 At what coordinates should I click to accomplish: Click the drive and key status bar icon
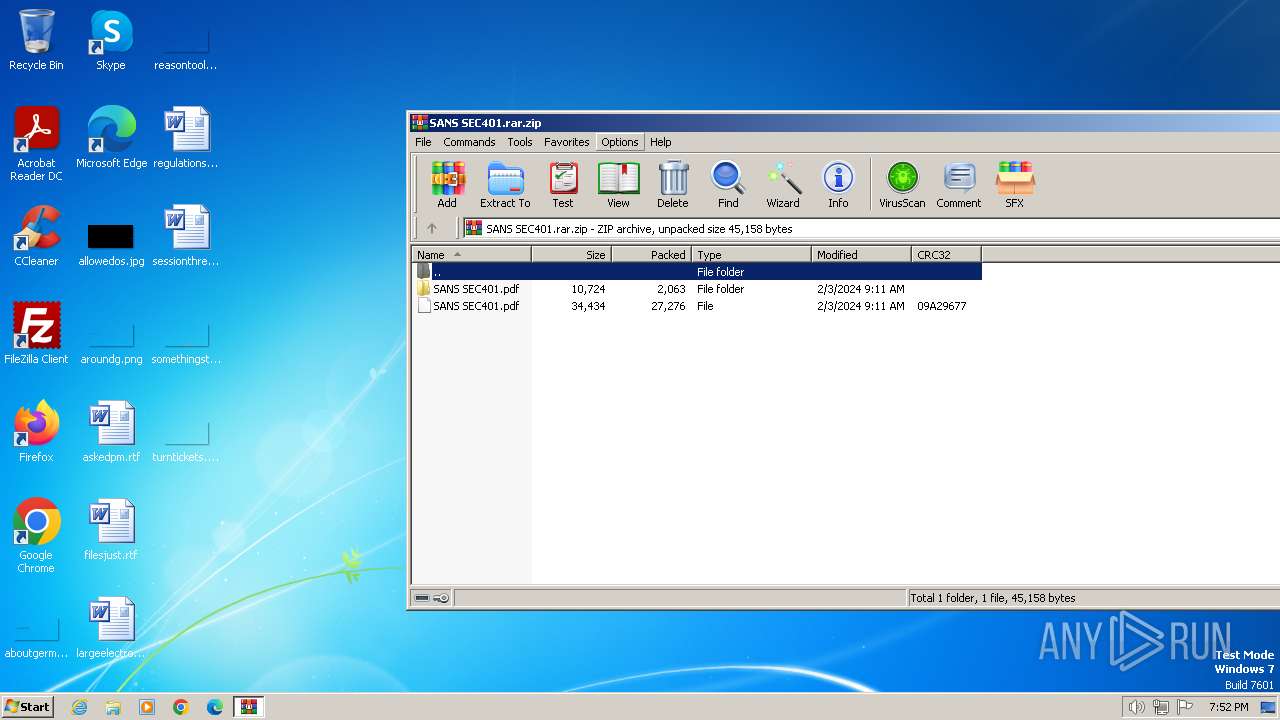pyautogui.click(x=432, y=598)
